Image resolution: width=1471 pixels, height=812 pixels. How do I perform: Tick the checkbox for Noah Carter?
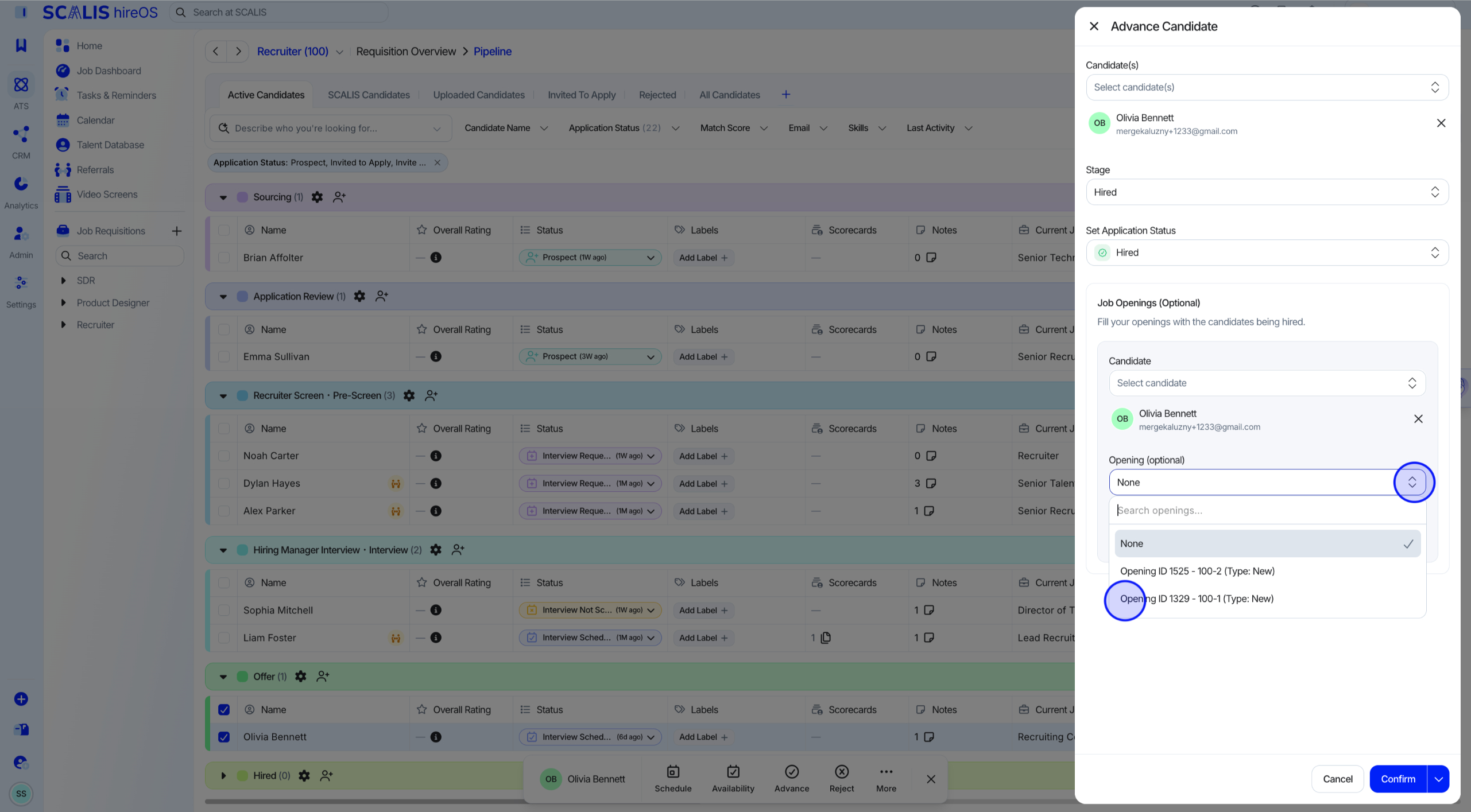click(224, 456)
